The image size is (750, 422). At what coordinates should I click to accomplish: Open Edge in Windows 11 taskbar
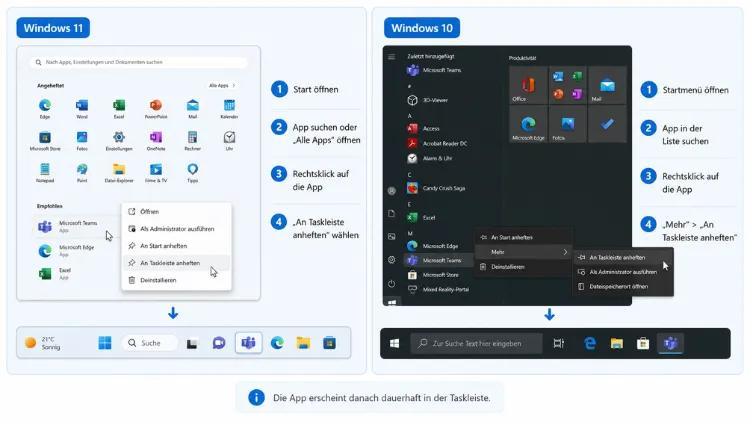(277, 343)
